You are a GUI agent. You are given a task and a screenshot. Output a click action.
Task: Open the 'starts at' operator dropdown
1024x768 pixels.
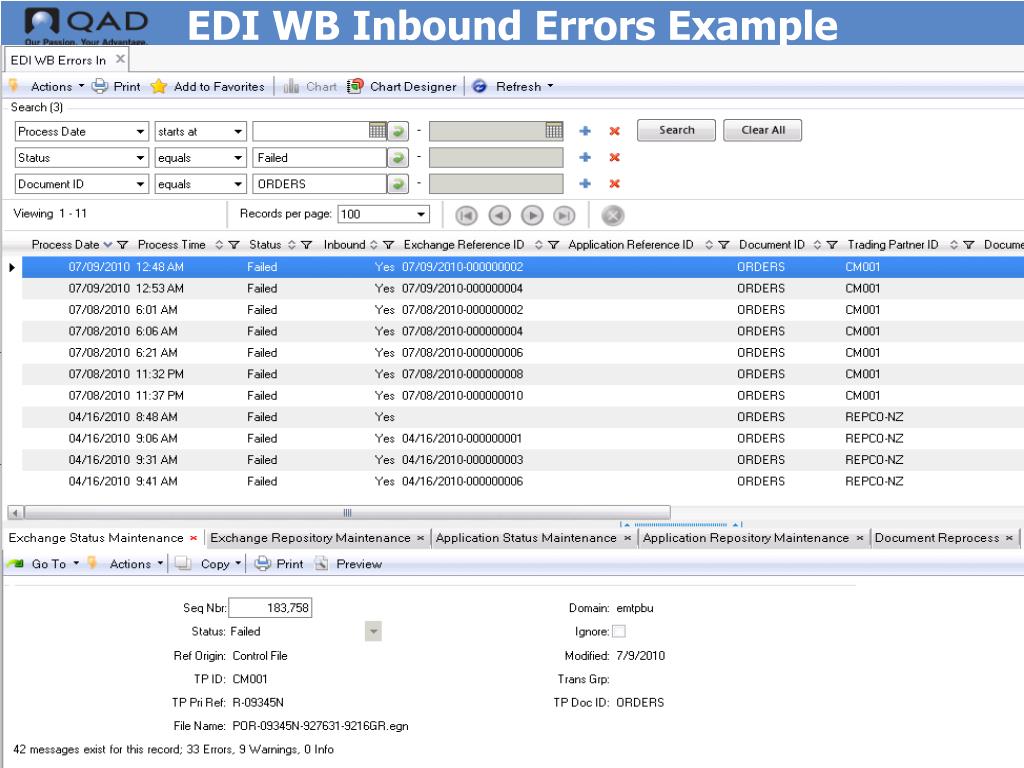click(238, 132)
